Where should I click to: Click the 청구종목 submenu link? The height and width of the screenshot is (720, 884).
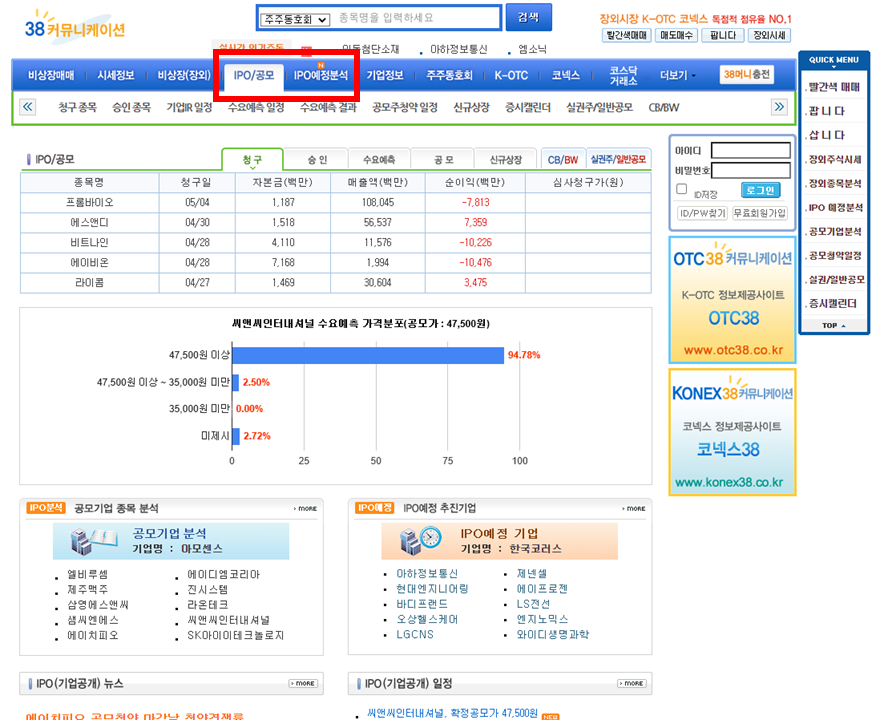77,107
